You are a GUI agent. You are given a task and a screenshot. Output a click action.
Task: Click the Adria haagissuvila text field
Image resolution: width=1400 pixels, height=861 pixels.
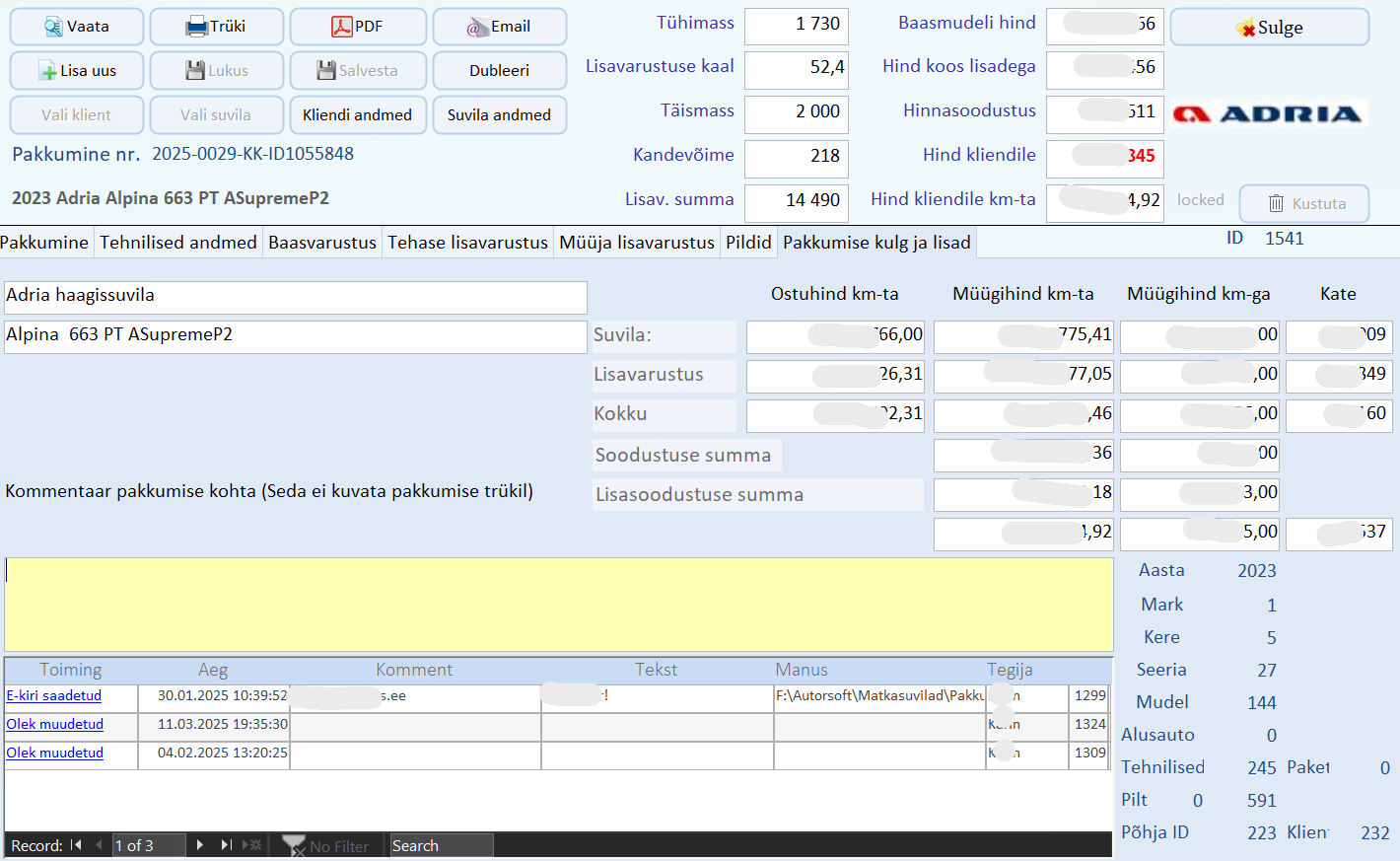296,297
